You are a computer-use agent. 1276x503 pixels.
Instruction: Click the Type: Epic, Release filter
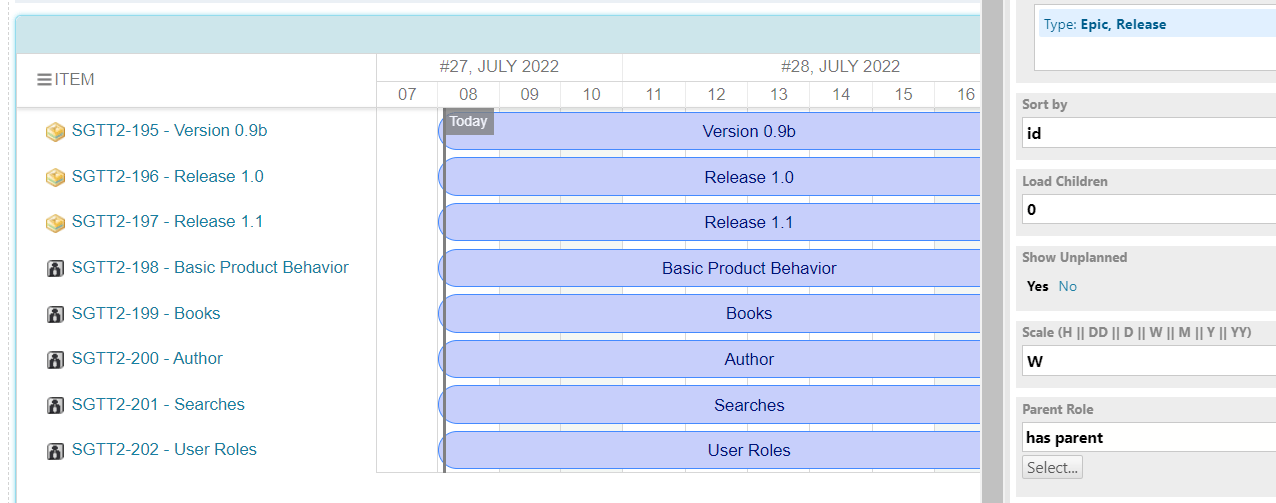(x=1157, y=24)
